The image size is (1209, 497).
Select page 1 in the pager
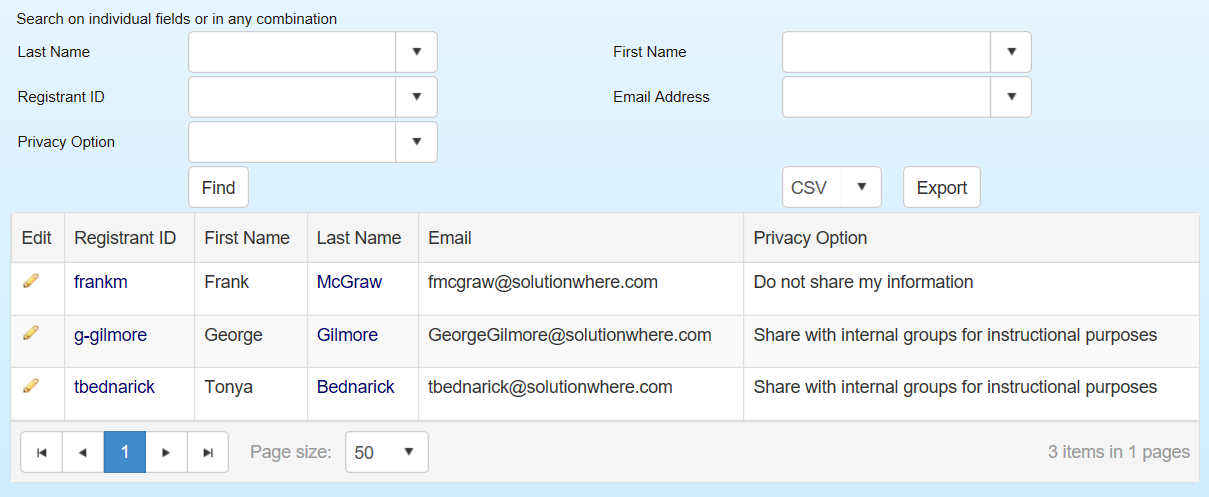pos(125,452)
